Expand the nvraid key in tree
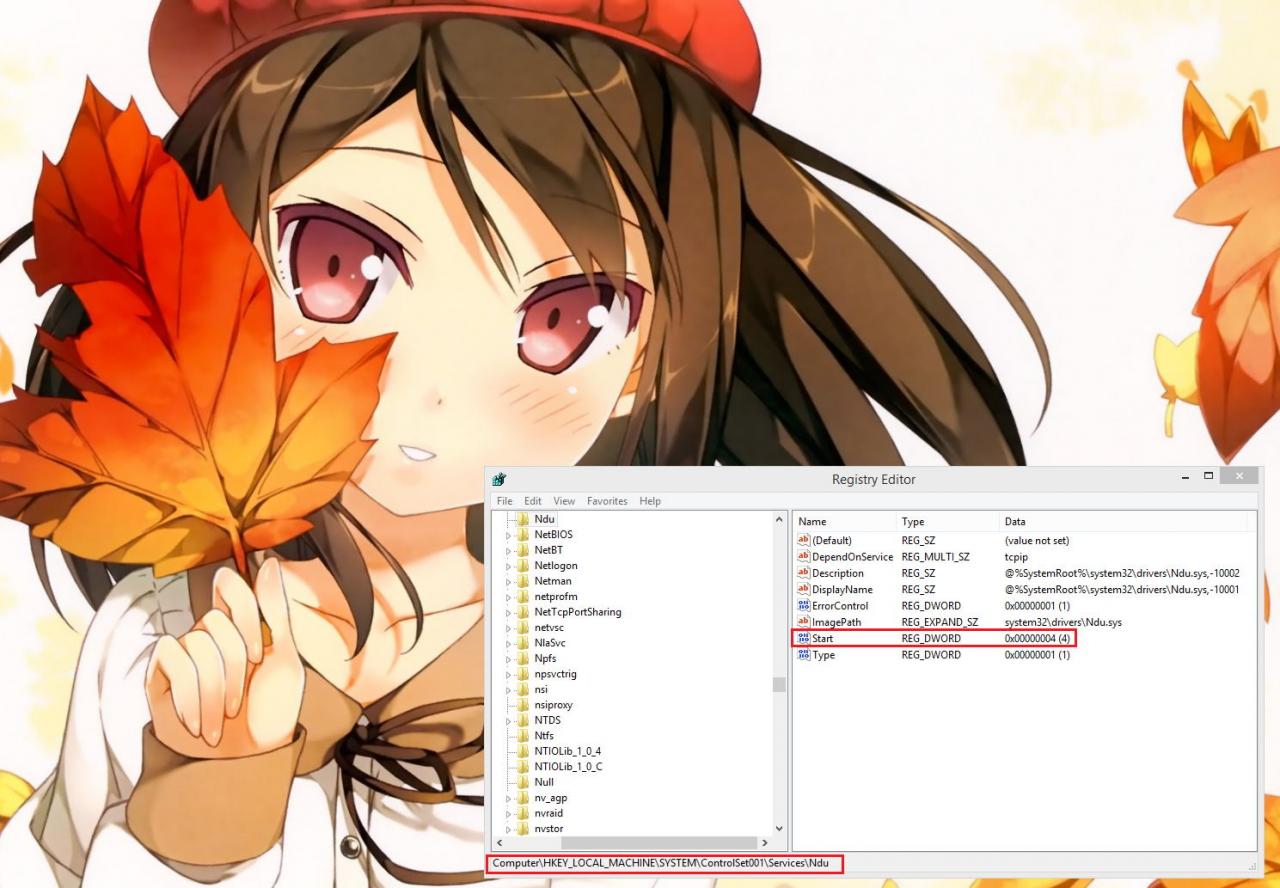Viewport: 1280px width, 888px height. pos(508,814)
